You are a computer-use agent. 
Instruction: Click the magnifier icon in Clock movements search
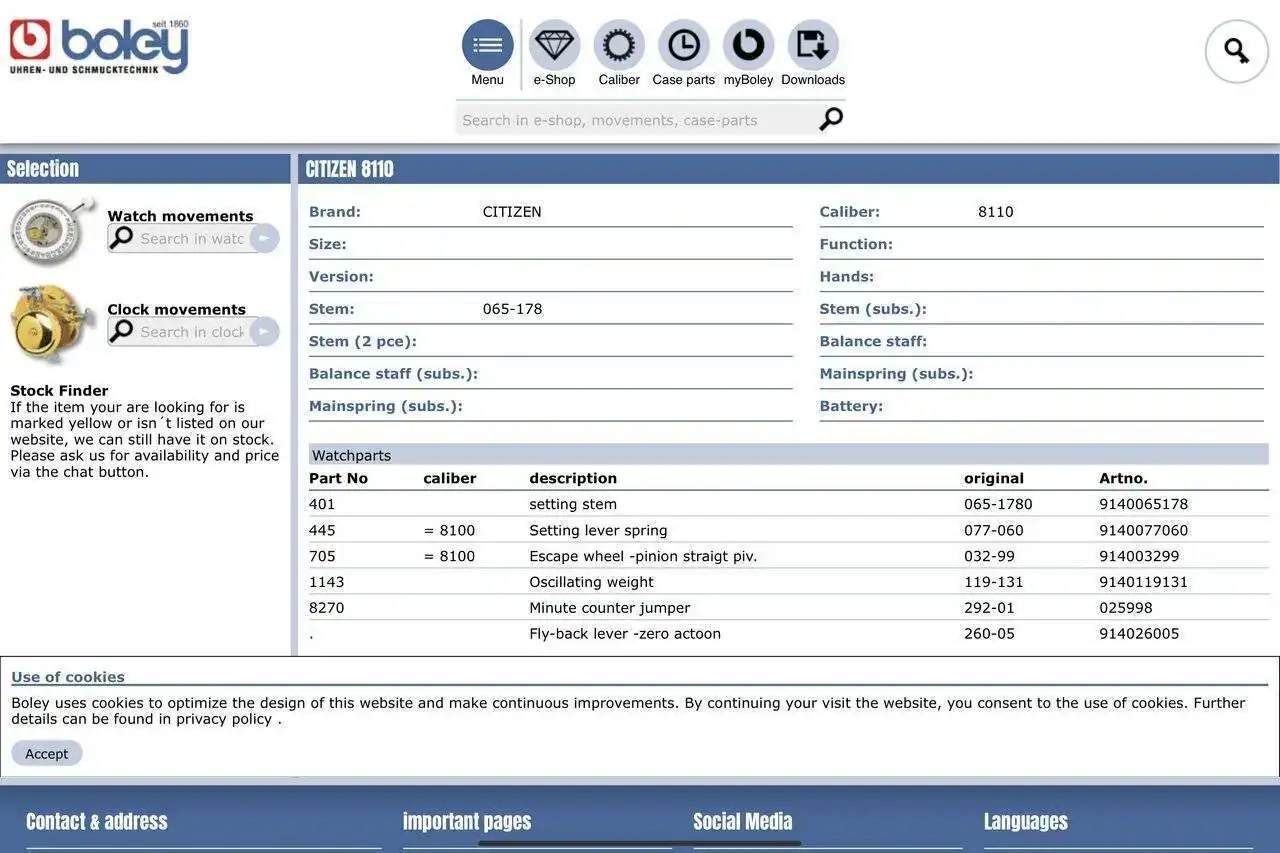pos(121,331)
